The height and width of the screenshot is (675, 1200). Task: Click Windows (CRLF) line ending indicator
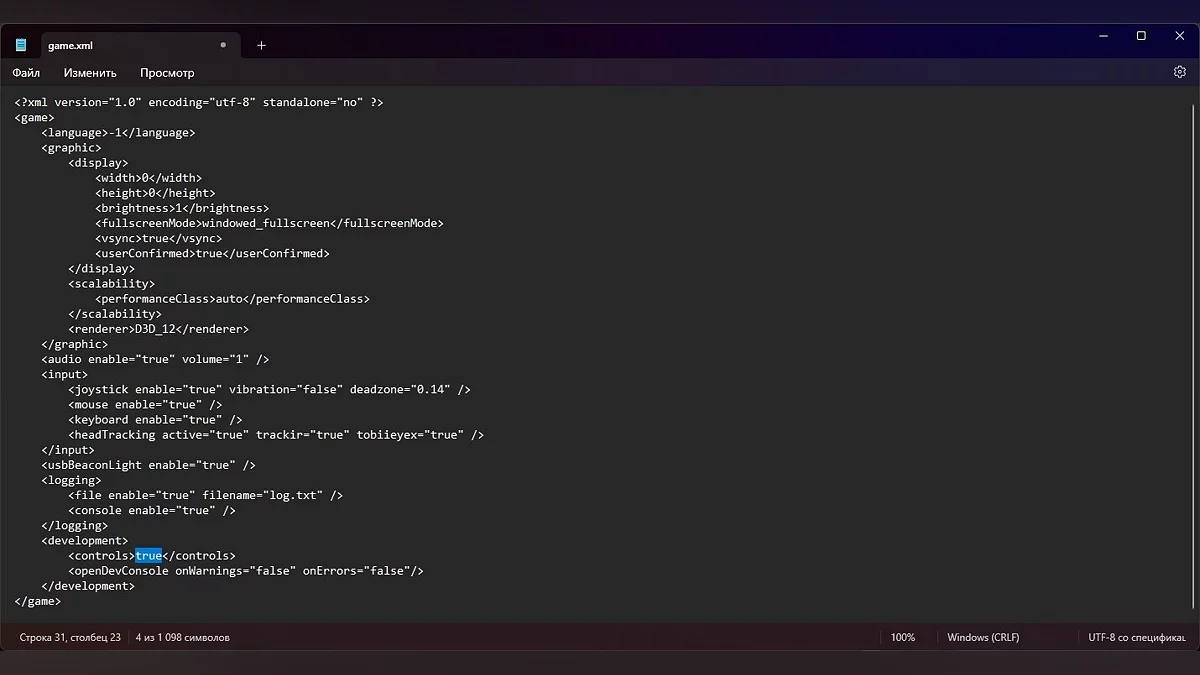pyautogui.click(x=983, y=637)
